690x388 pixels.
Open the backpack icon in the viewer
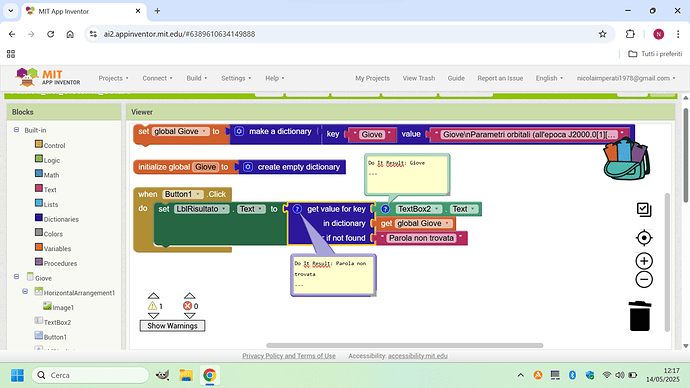(627, 159)
